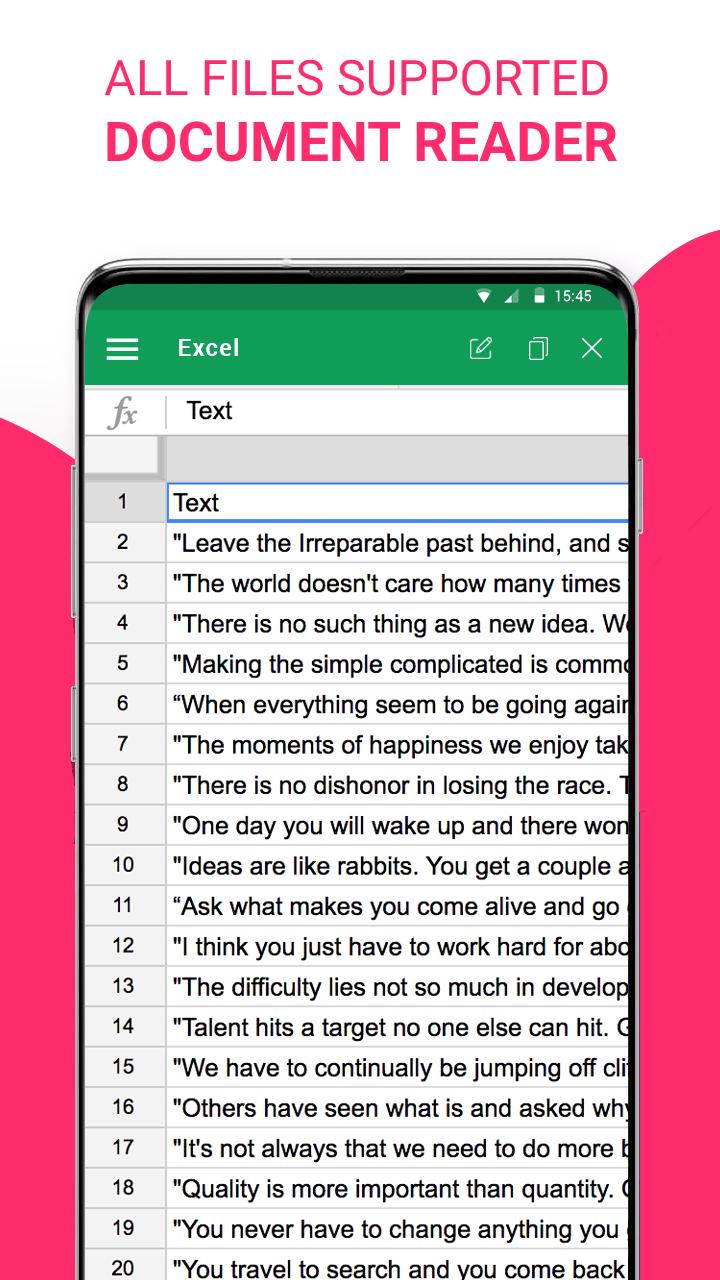Select row header 12
720x1280 pixels.
[124, 946]
